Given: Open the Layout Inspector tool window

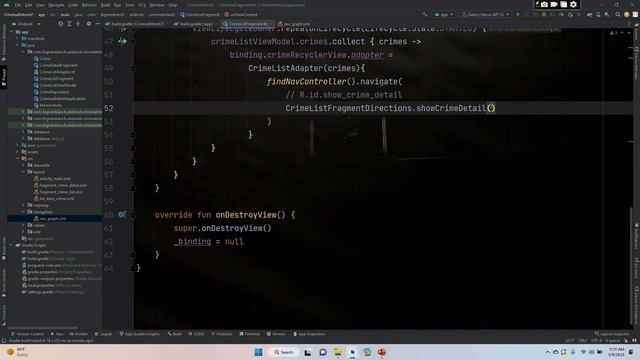Looking at the screenshot, I should click(612, 334).
